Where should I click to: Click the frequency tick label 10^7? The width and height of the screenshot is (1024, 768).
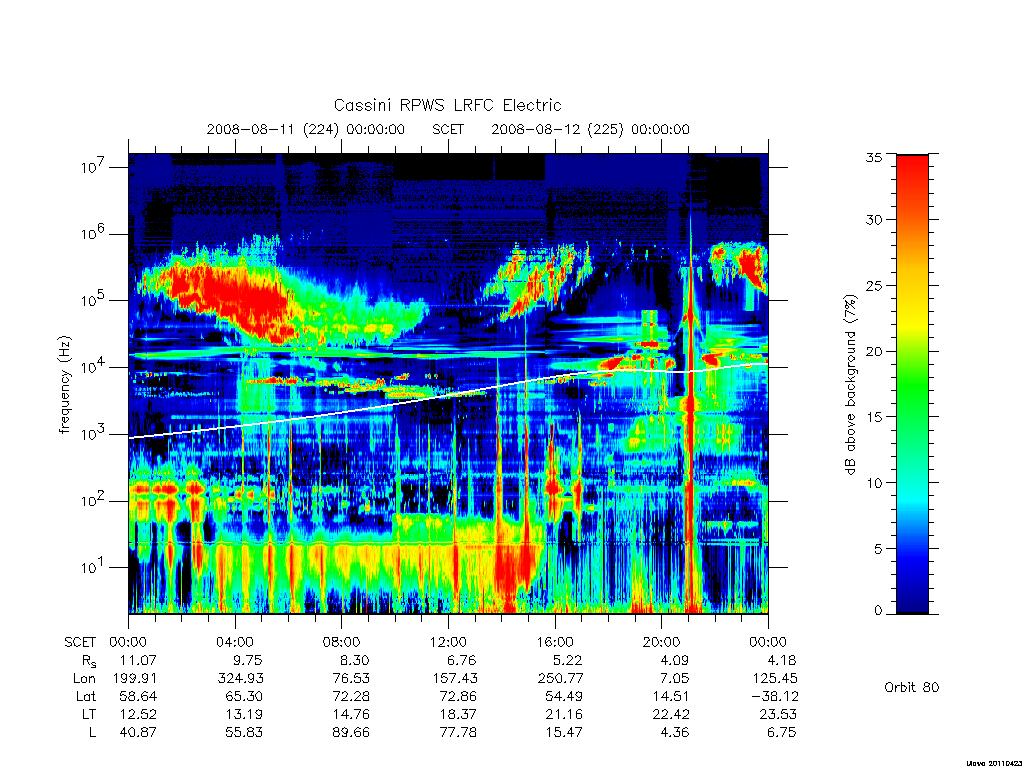point(94,167)
